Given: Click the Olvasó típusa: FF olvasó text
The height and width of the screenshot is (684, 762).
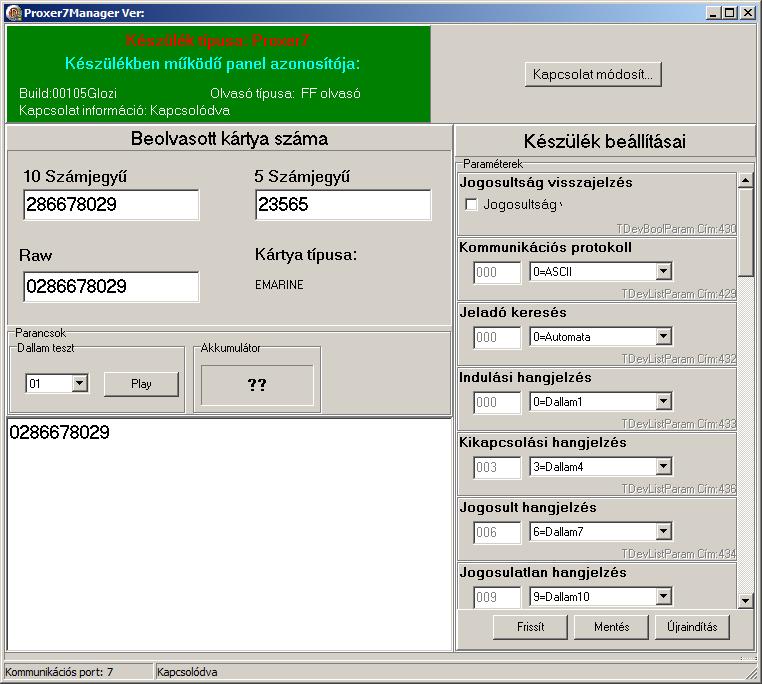Looking at the screenshot, I should pos(285,93).
